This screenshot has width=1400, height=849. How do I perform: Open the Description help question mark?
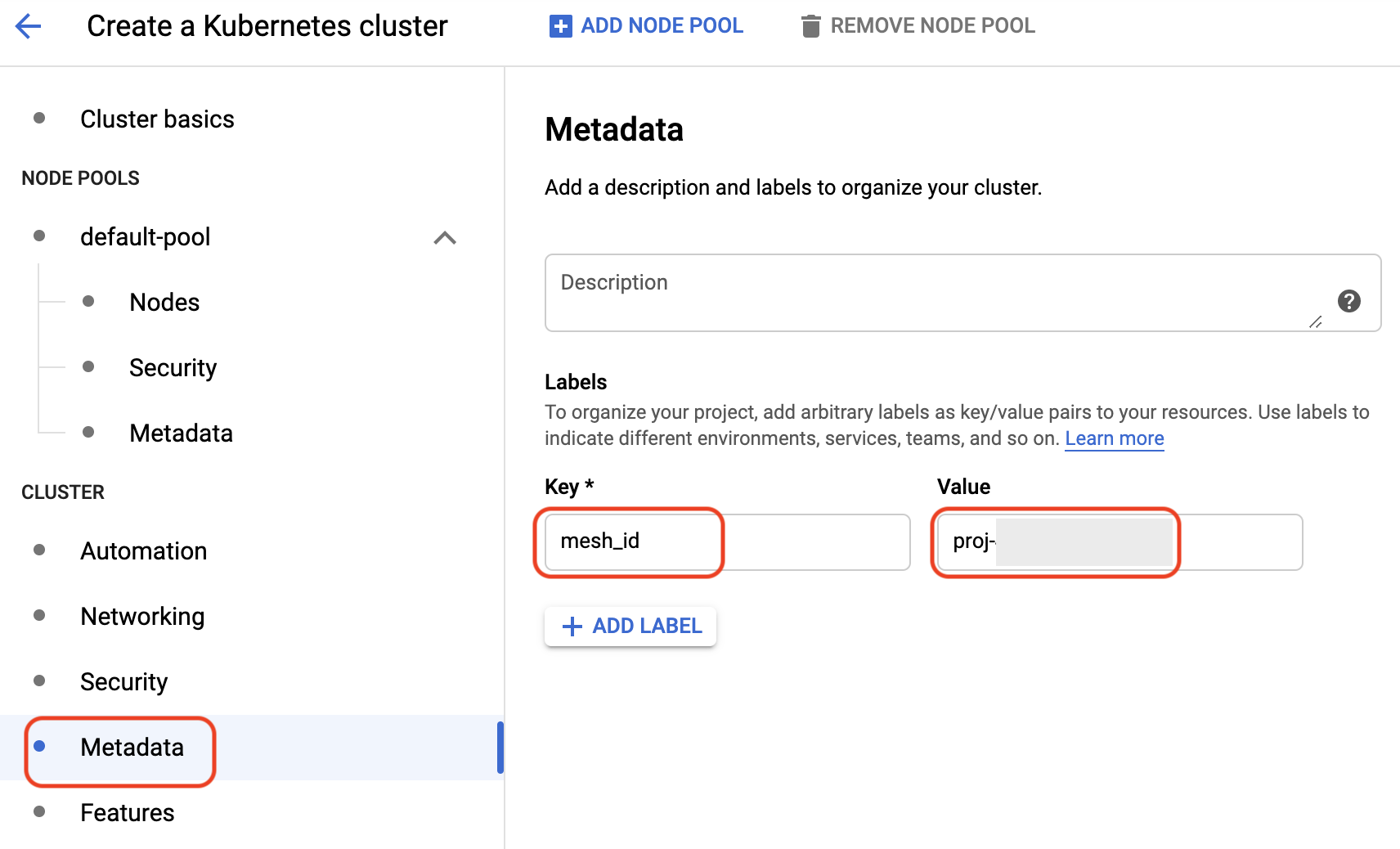coord(1348,301)
